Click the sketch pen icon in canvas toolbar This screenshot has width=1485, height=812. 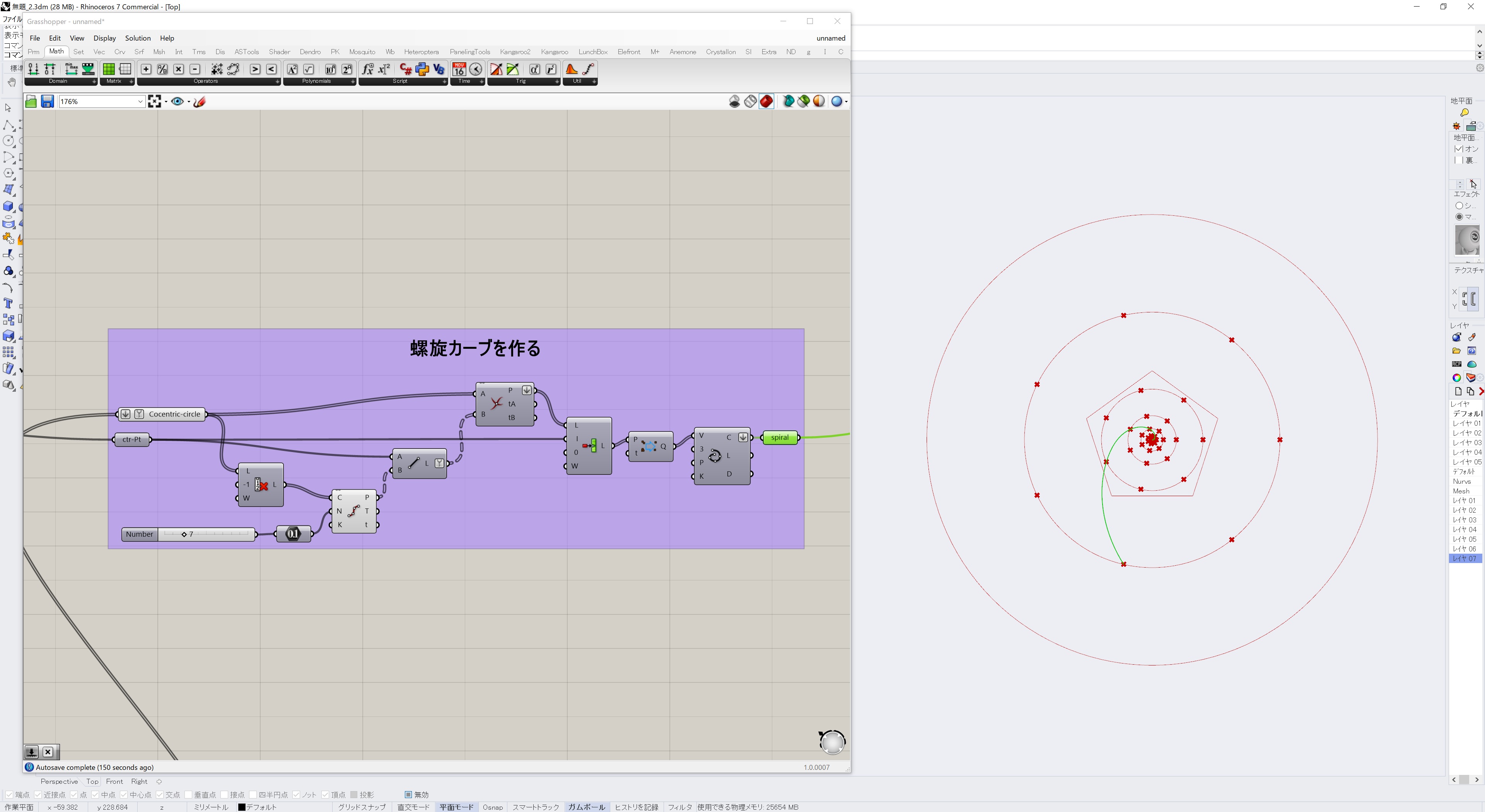(x=200, y=101)
